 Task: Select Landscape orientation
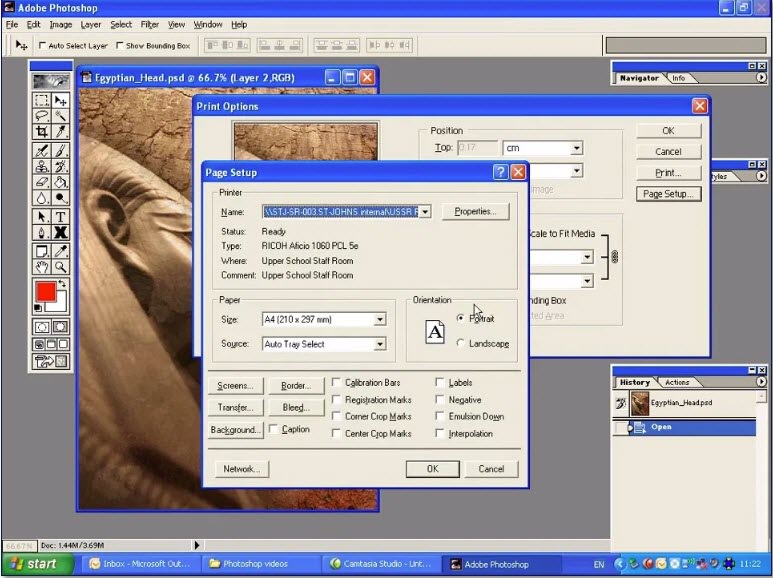click(461, 344)
